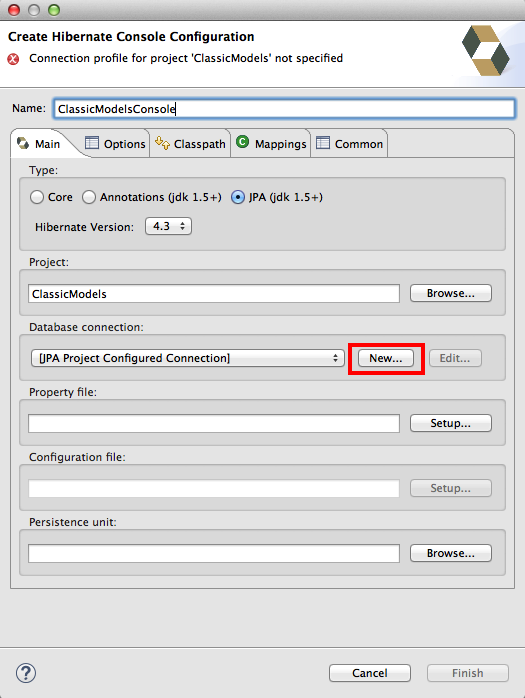Click the red error icon in the header
Image resolution: width=525 pixels, height=698 pixels.
(x=13, y=59)
